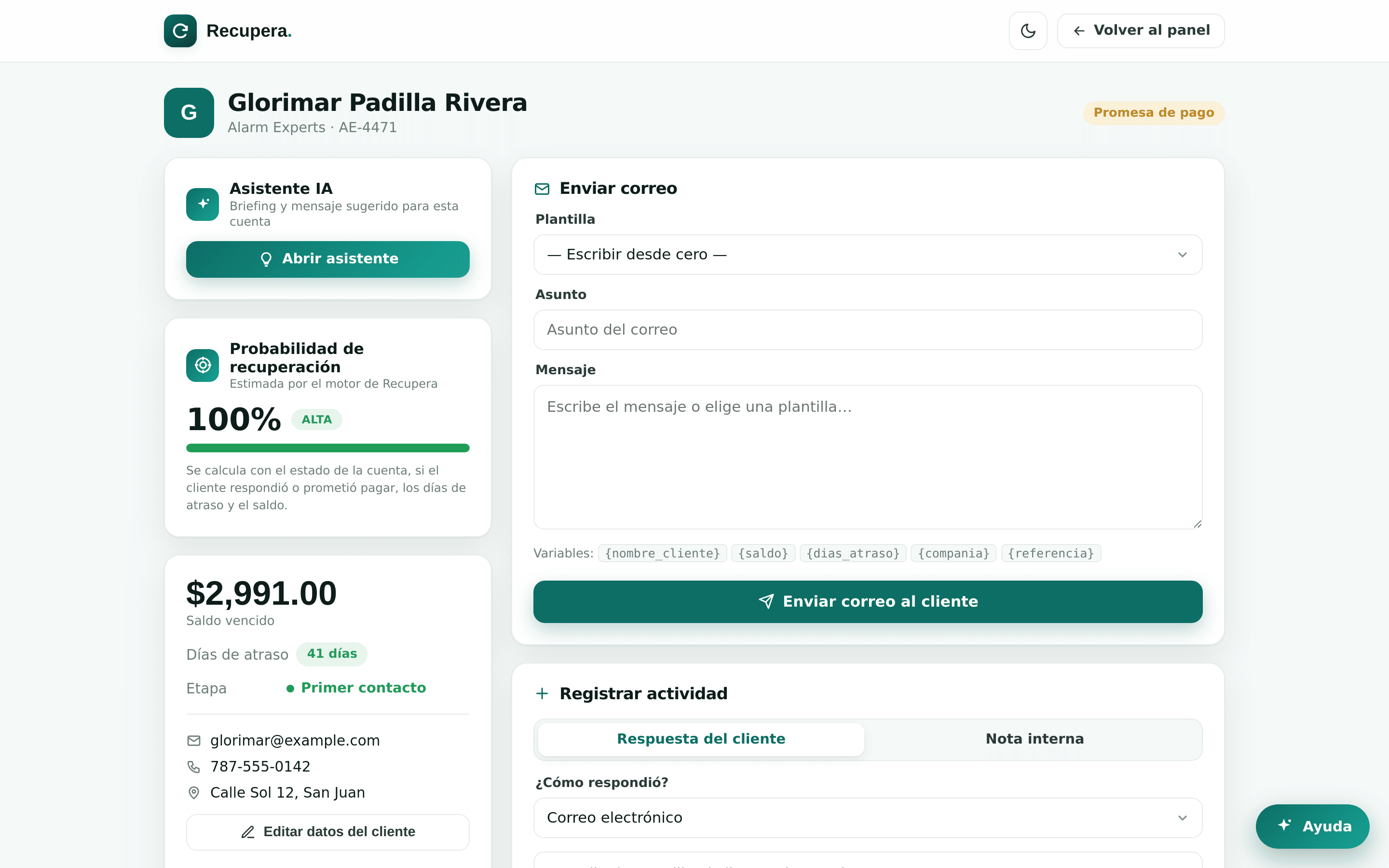Click the ALTA probability badge

click(317, 420)
